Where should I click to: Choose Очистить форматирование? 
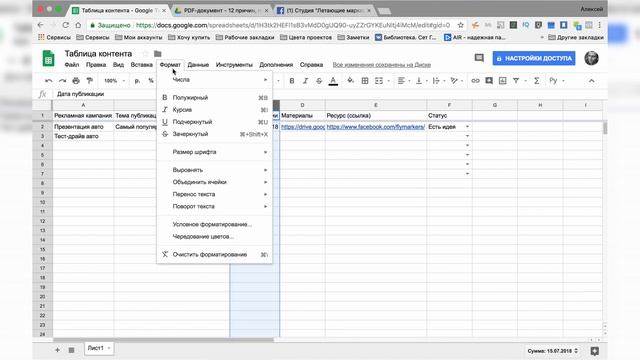(215, 255)
